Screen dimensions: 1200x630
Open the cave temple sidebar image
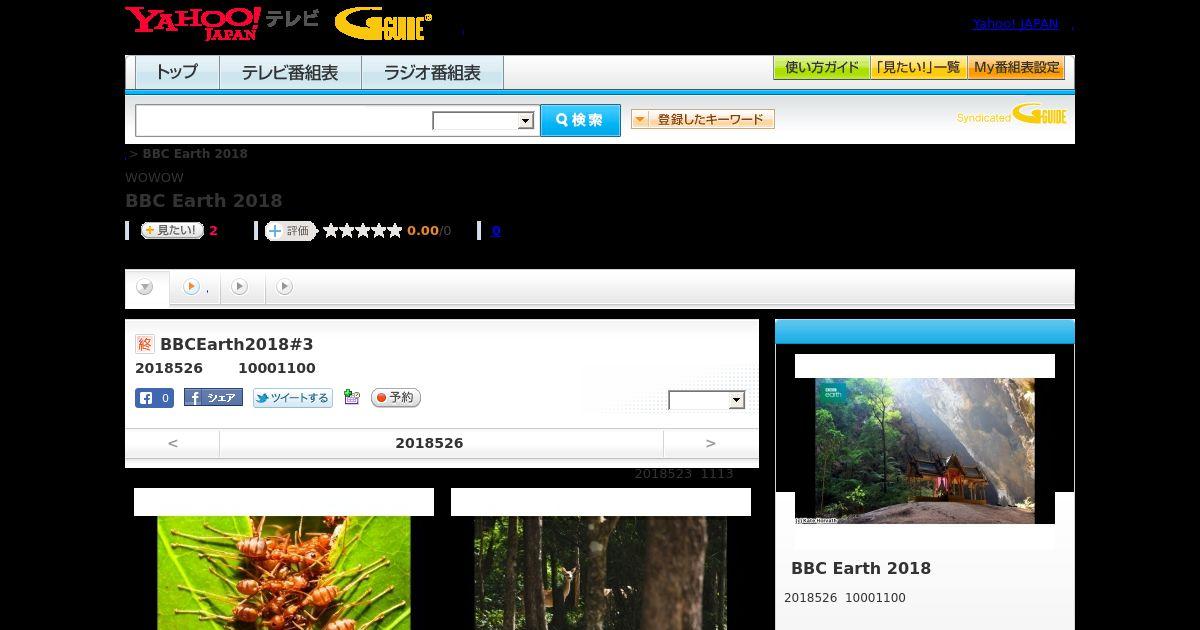point(925,451)
